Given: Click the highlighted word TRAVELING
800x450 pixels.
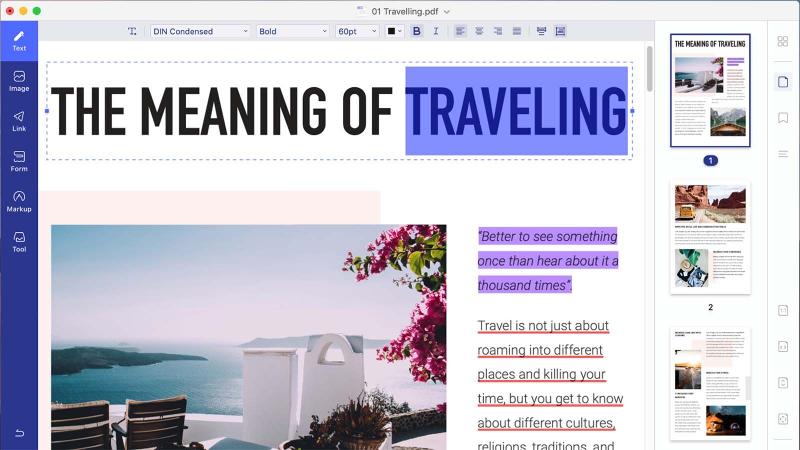Looking at the screenshot, I should [516, 111].
